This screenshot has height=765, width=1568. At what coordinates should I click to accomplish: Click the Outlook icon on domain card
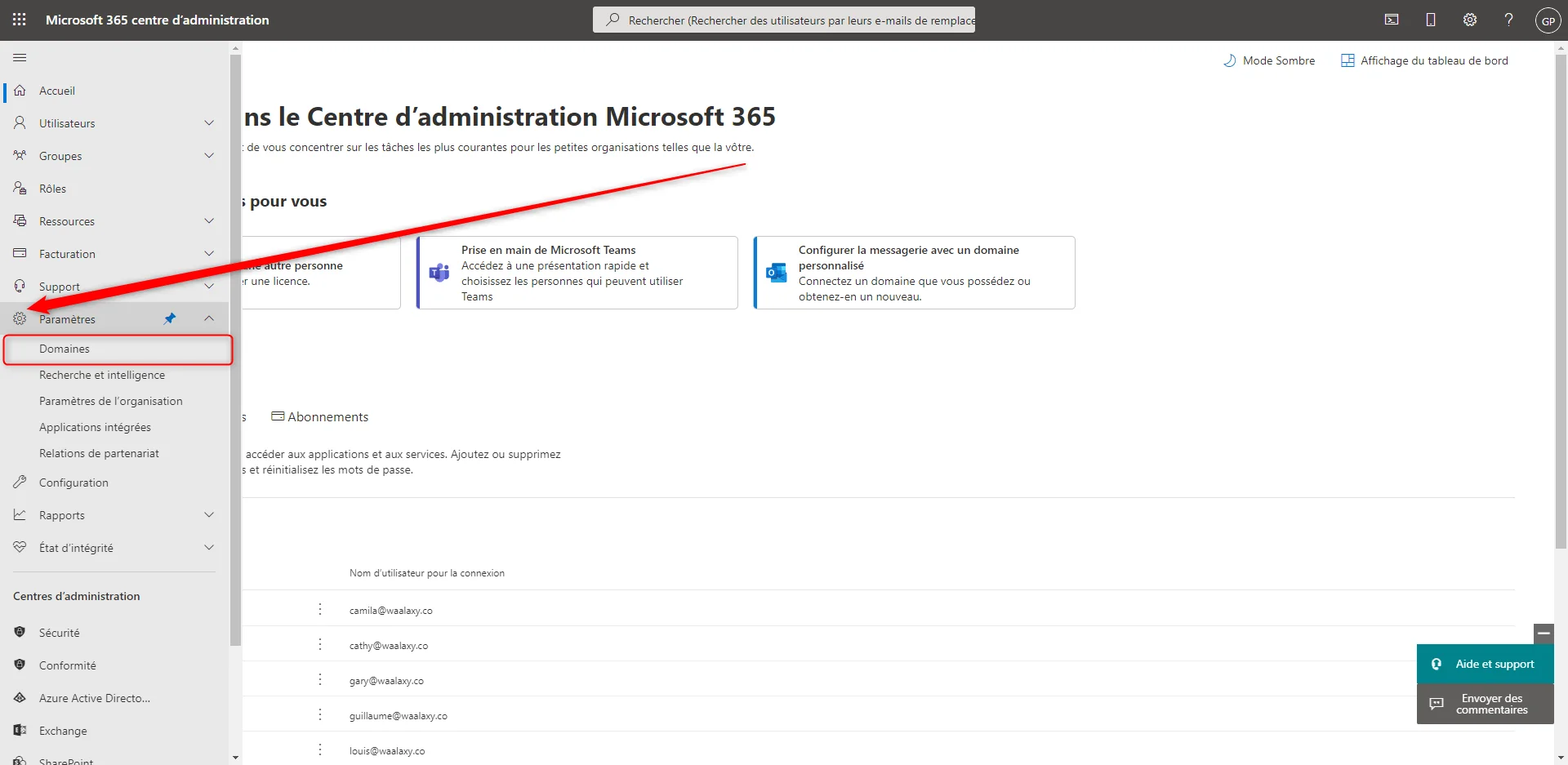coord(776,273)
